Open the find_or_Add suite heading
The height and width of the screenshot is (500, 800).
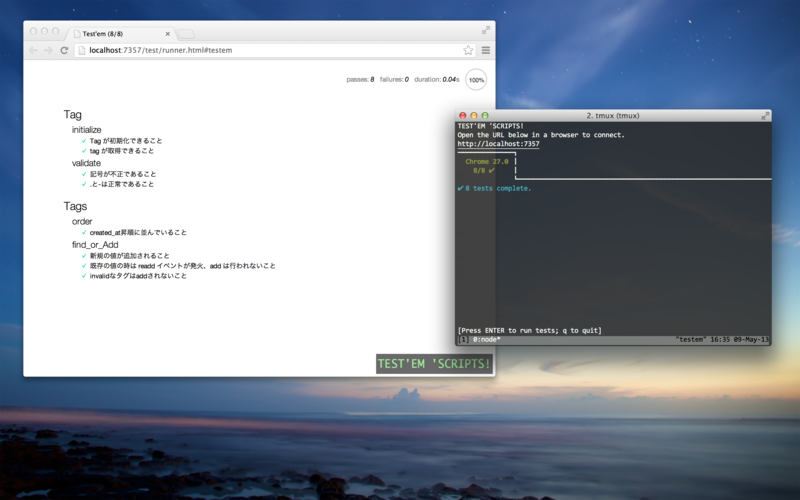click(x=95, y=244)
